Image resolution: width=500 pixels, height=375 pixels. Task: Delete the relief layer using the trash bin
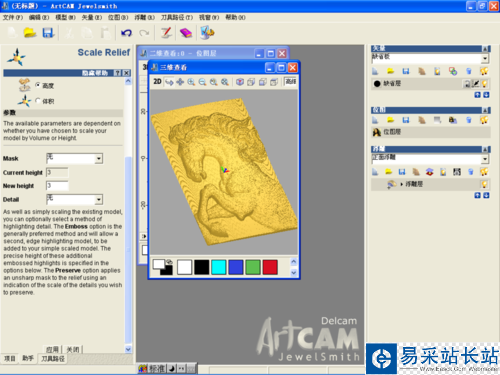click(471, 172)
